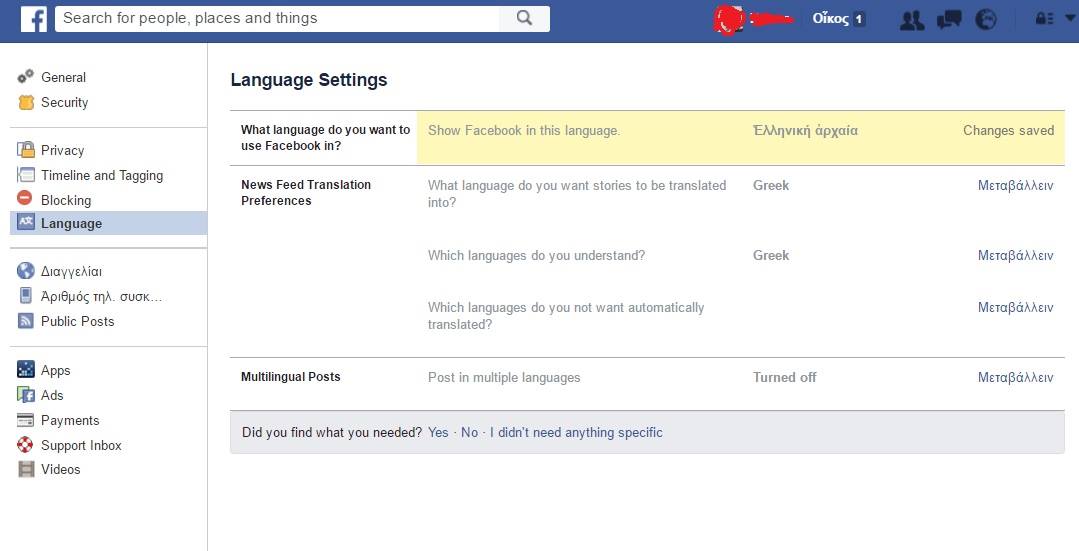The width and height of the screenshot is (1079, 551).
Task: Open the General settings tab
Action: tap(63, 77)
